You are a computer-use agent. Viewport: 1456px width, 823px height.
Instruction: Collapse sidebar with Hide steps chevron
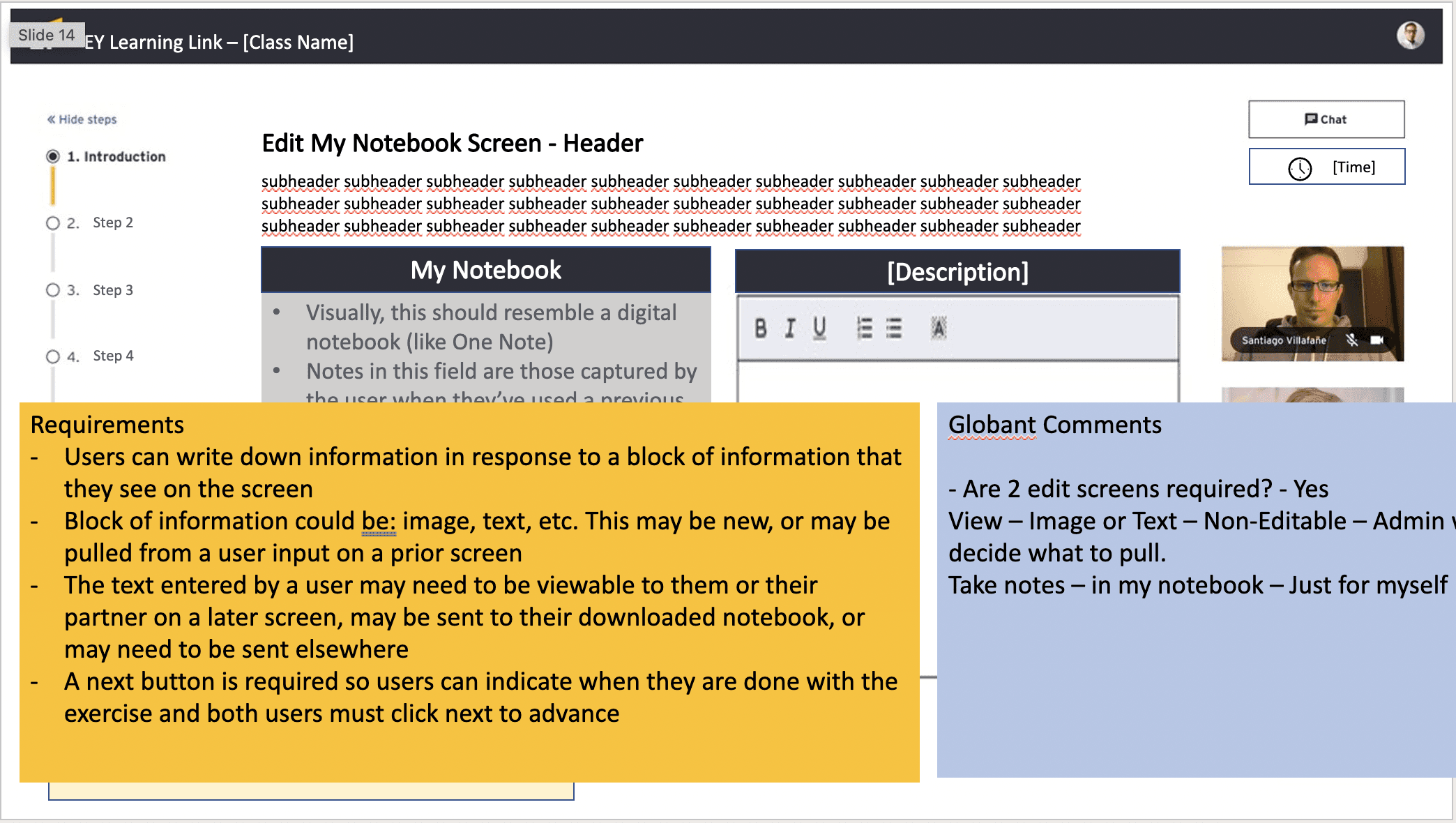(x=51, y=119)
